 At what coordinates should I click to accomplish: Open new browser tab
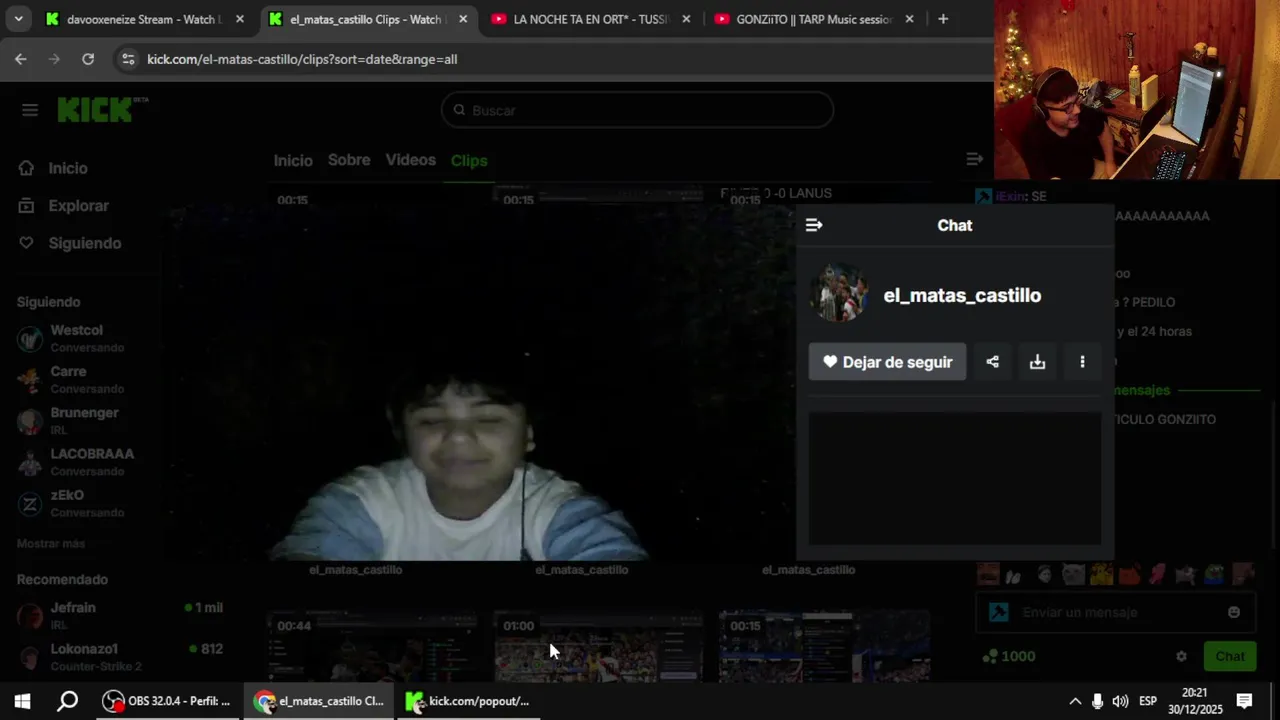point(943,19)
